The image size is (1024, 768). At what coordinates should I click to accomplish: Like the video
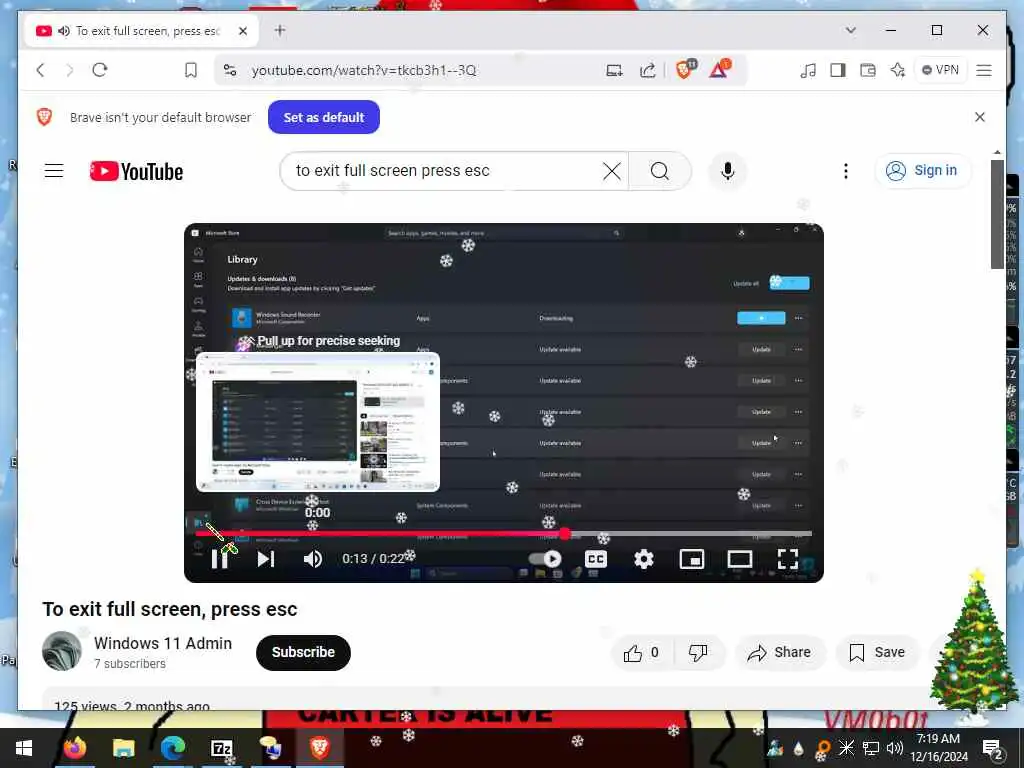(641, 652)
